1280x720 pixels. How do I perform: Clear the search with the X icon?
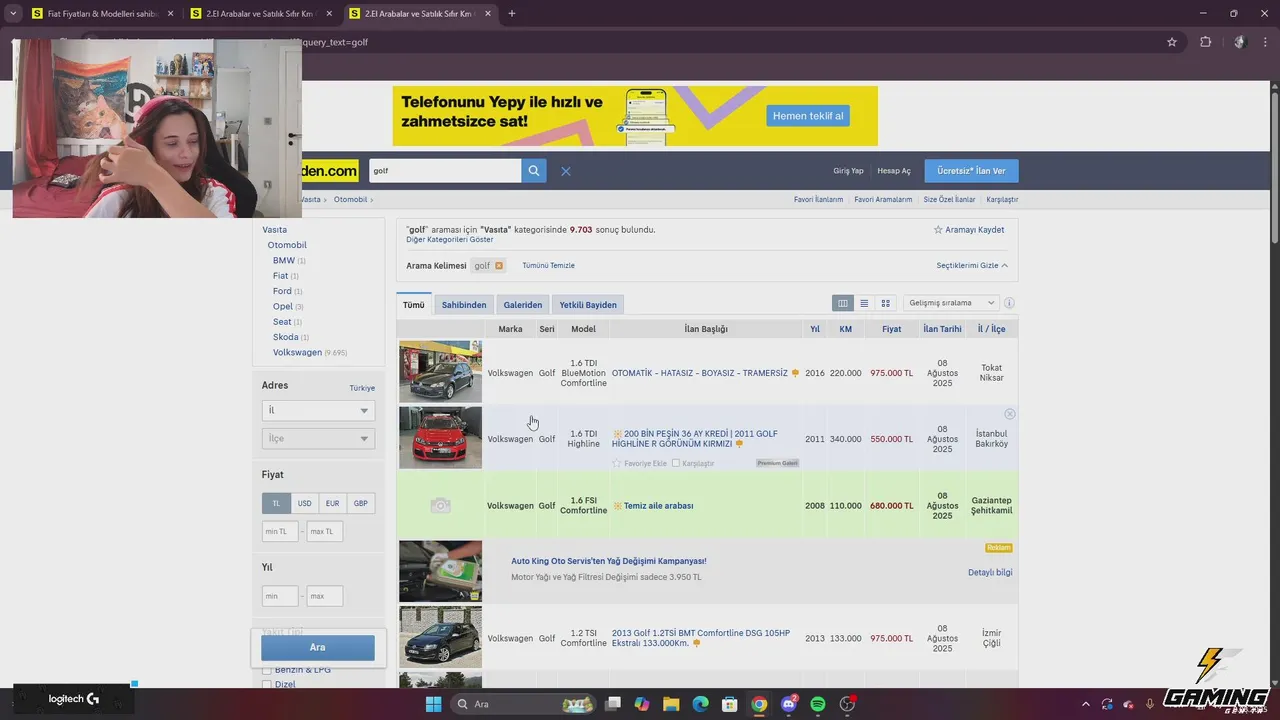pyautogui.click(x=566, y=171)
